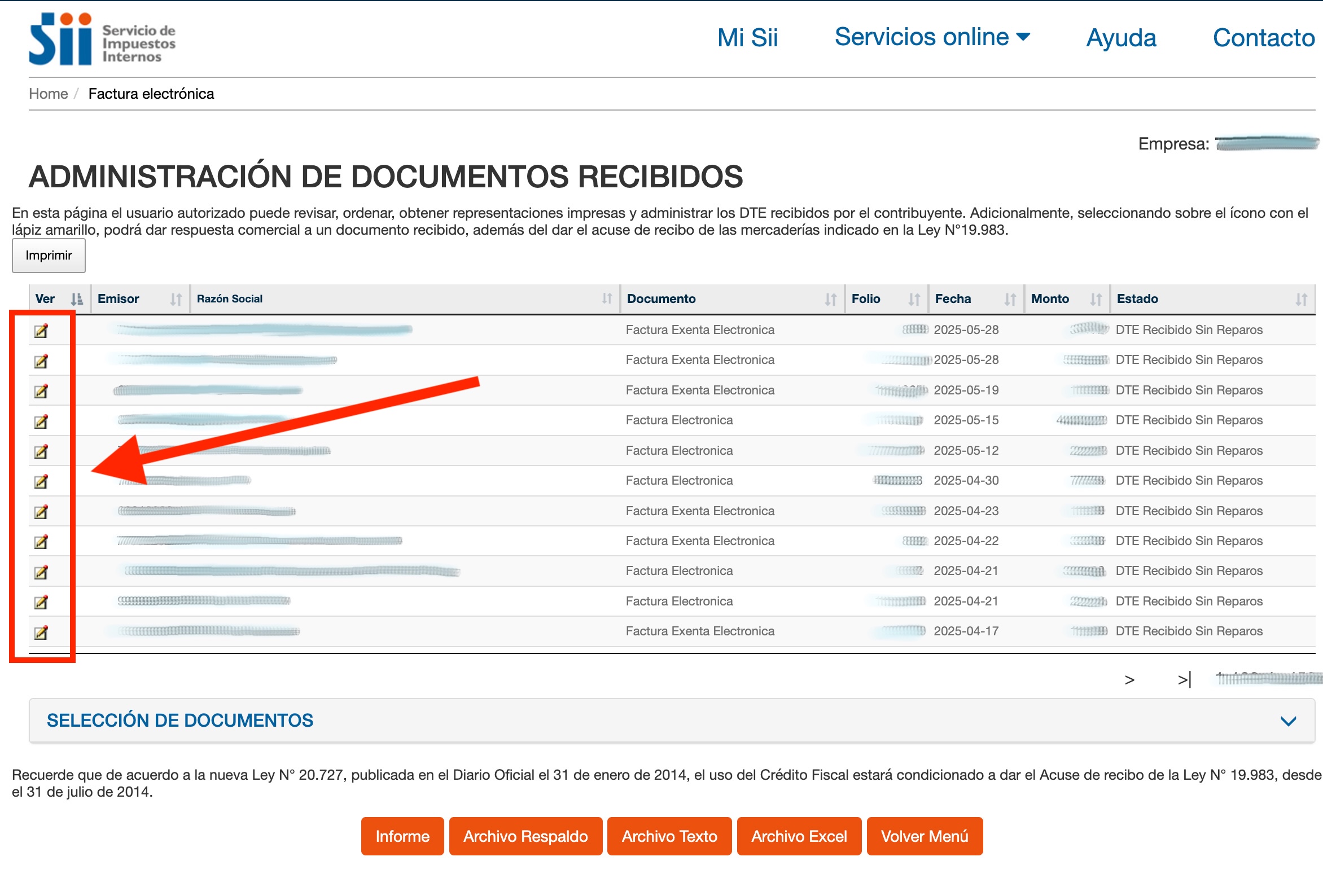Click Factura Exenta Electronica in 2025-04-23 row
The image size is (1323, 896).
(x=700, y=511)
